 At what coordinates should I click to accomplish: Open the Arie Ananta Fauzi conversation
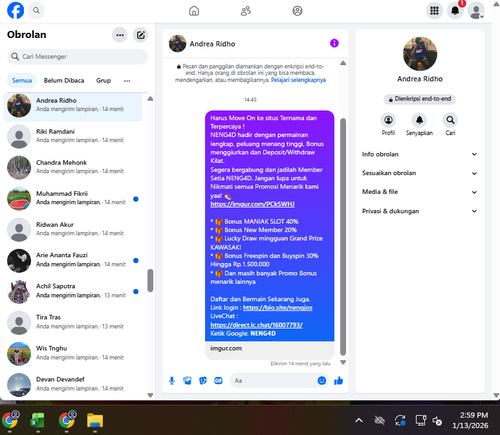73,260
